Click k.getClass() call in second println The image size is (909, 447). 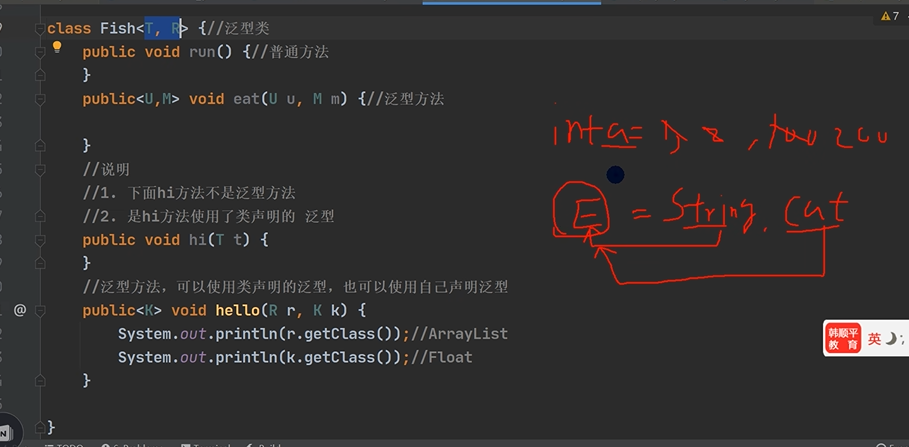click(340, 357)
